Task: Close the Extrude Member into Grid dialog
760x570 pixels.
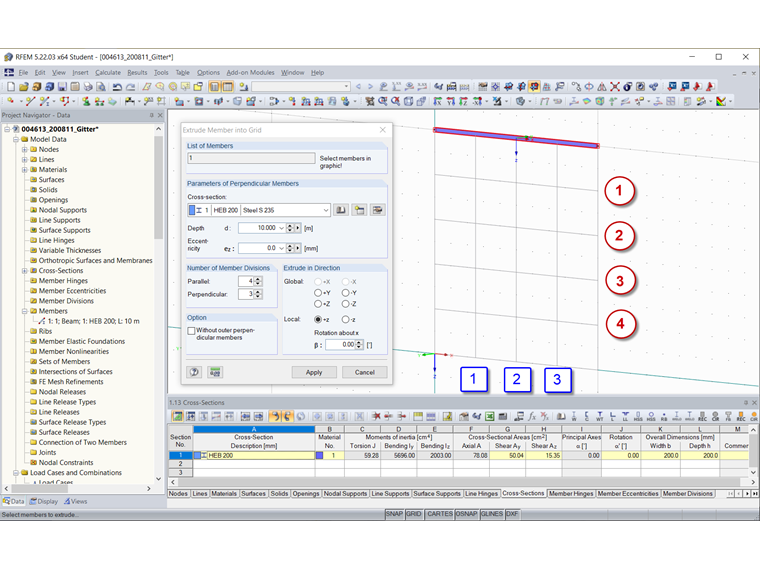Action: 383,130
